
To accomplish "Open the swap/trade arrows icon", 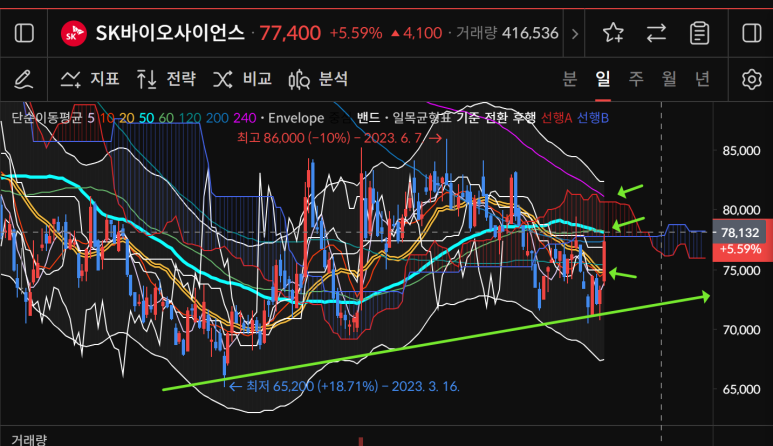I will tap(657, 33).
